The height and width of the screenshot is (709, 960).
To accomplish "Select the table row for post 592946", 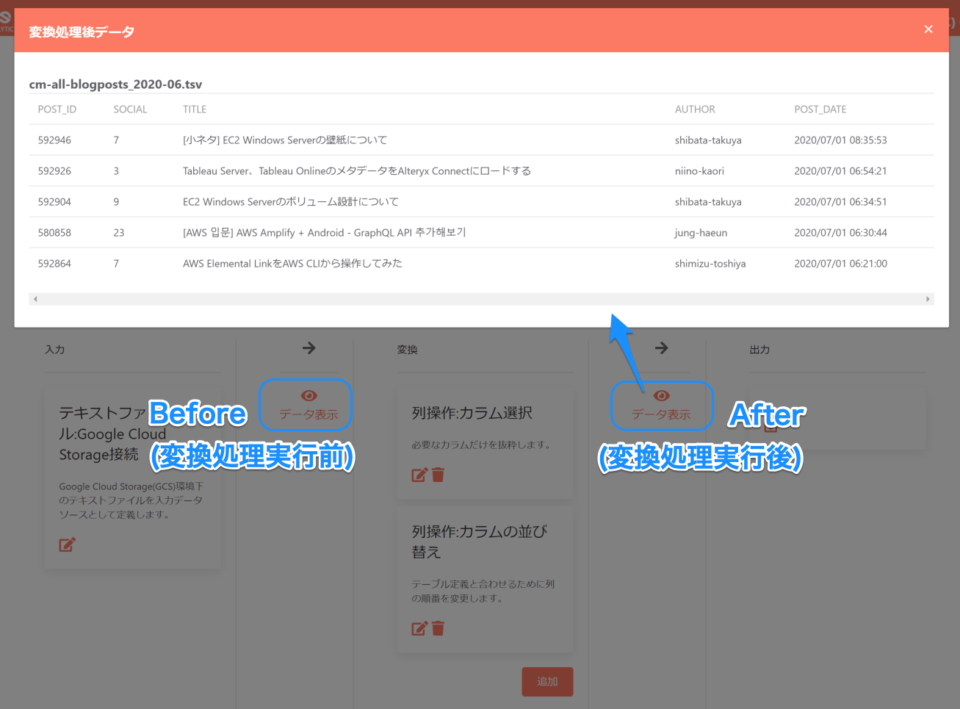I will point(400,140).
